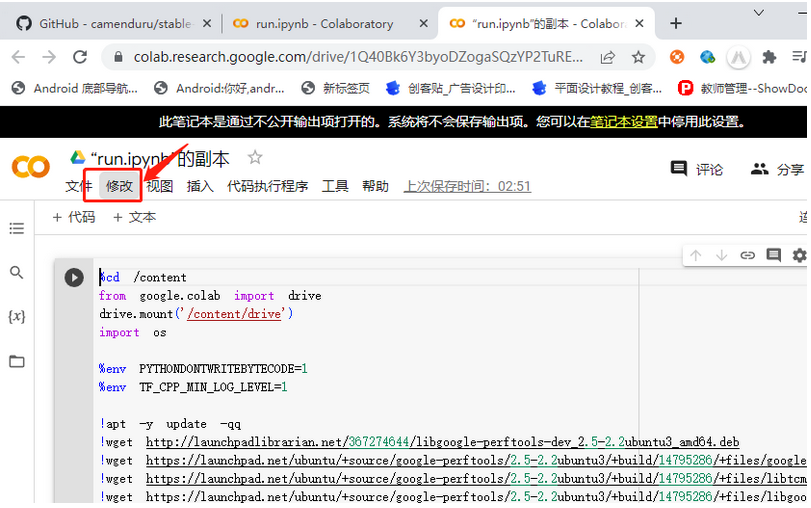Share this page icon in address bar

tap(608, 57)
